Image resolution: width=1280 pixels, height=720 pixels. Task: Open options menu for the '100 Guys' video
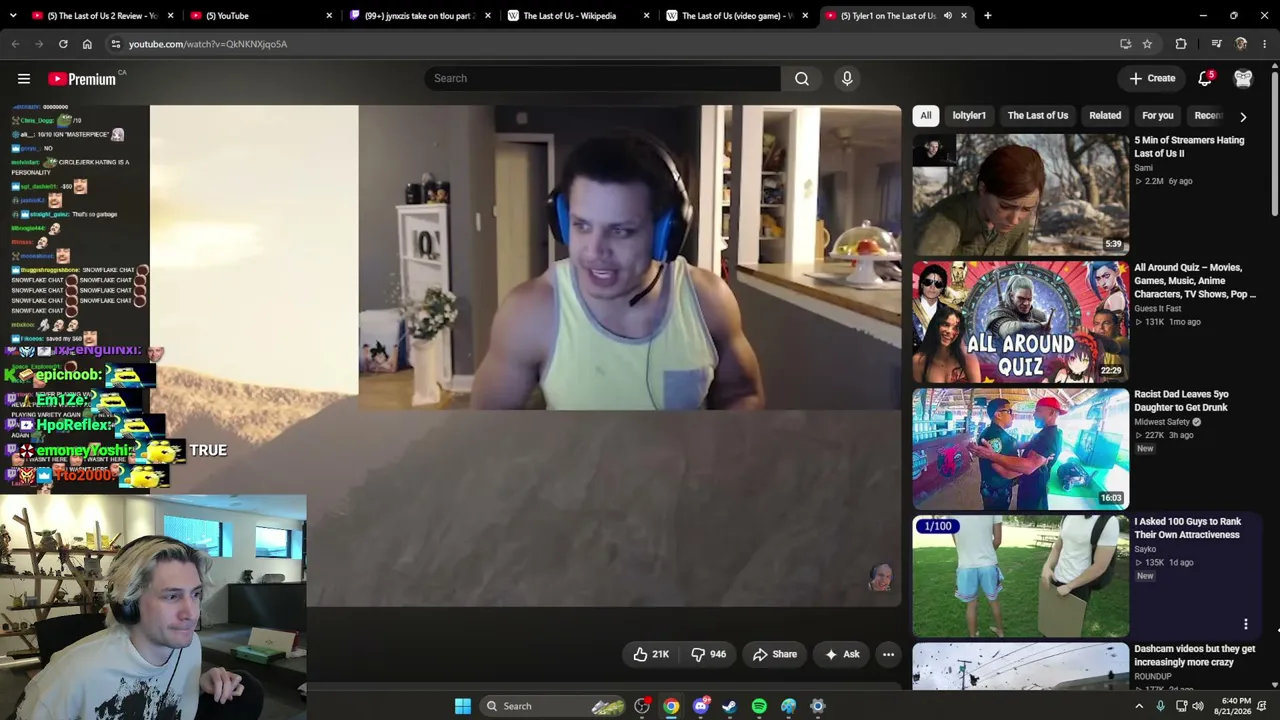point(1246,624)
